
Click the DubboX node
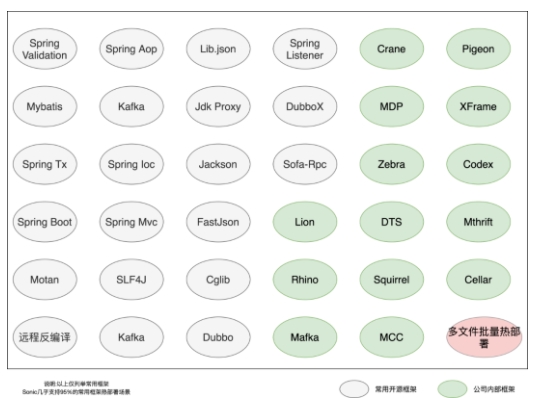click(x=305, y=107)
